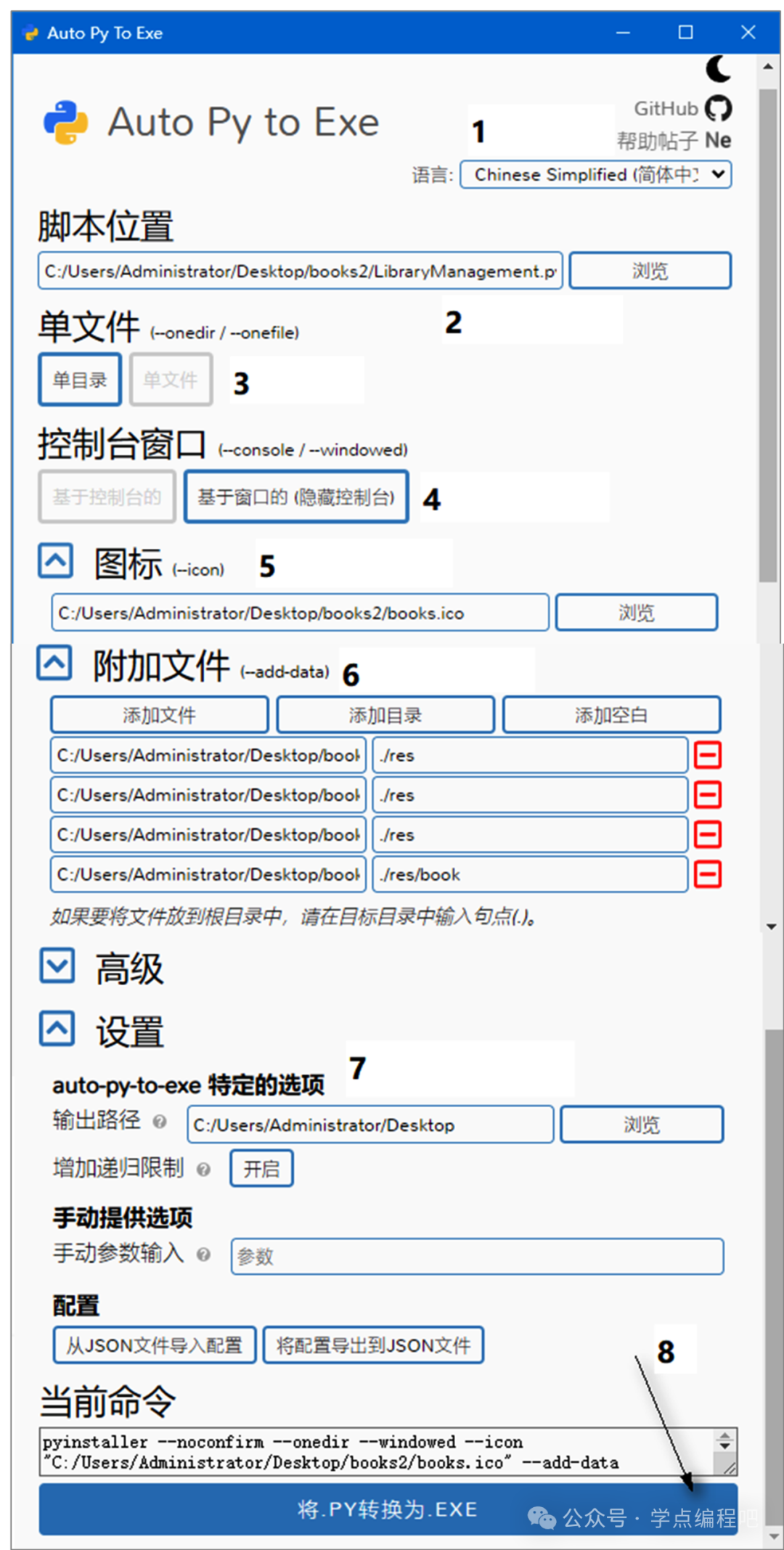Click 将配置导出到JSON文件 button
784x1550 pixels.
(373, 1345)
